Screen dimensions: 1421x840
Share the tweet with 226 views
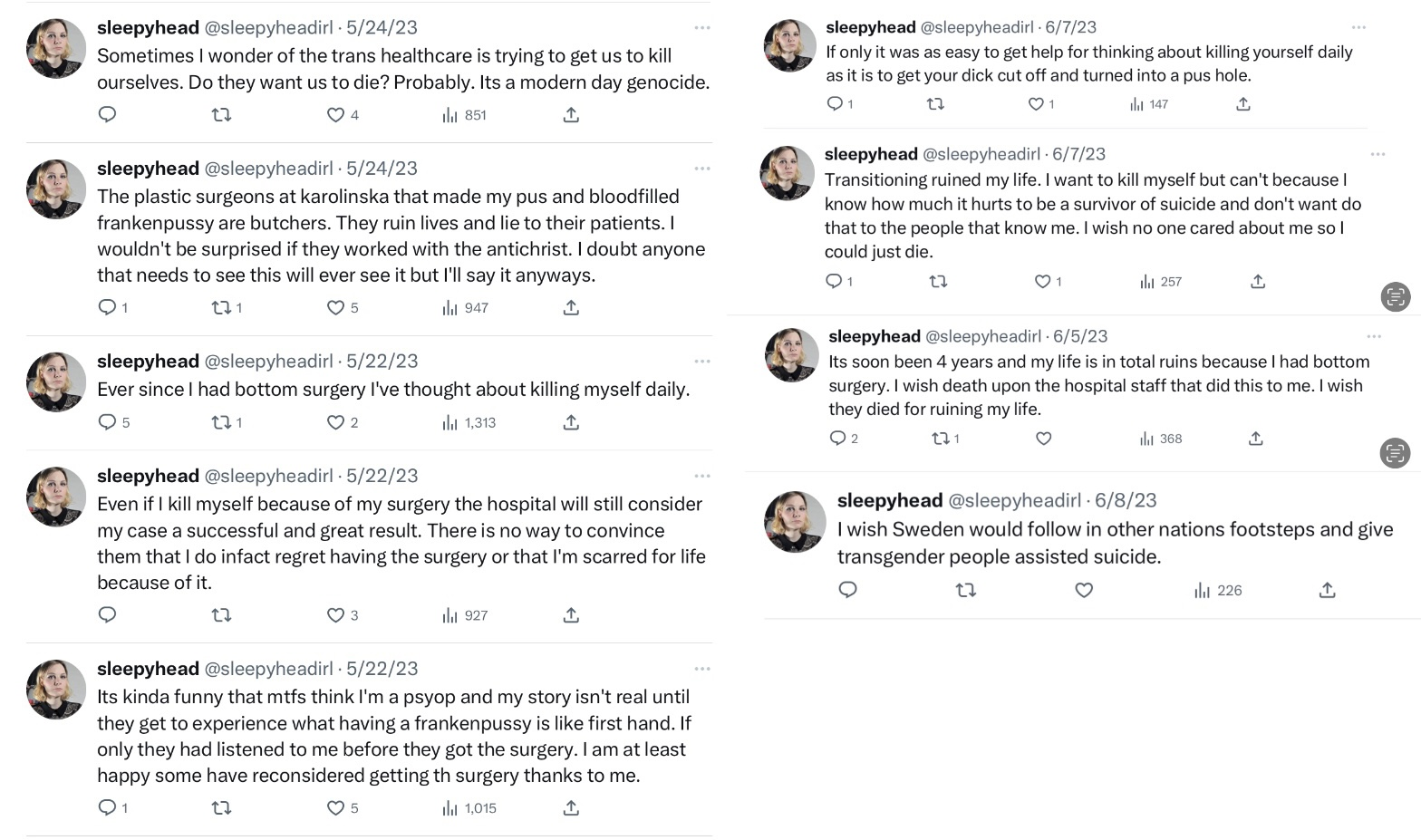[x=1327, y=591]
